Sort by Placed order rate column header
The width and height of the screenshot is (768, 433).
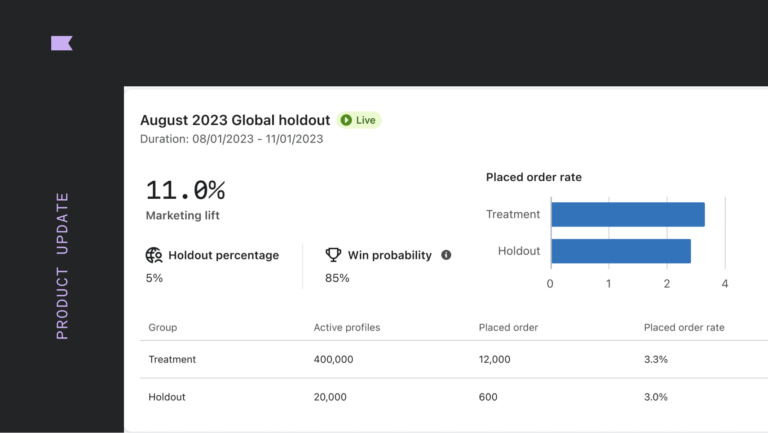[x=684, y=327]
